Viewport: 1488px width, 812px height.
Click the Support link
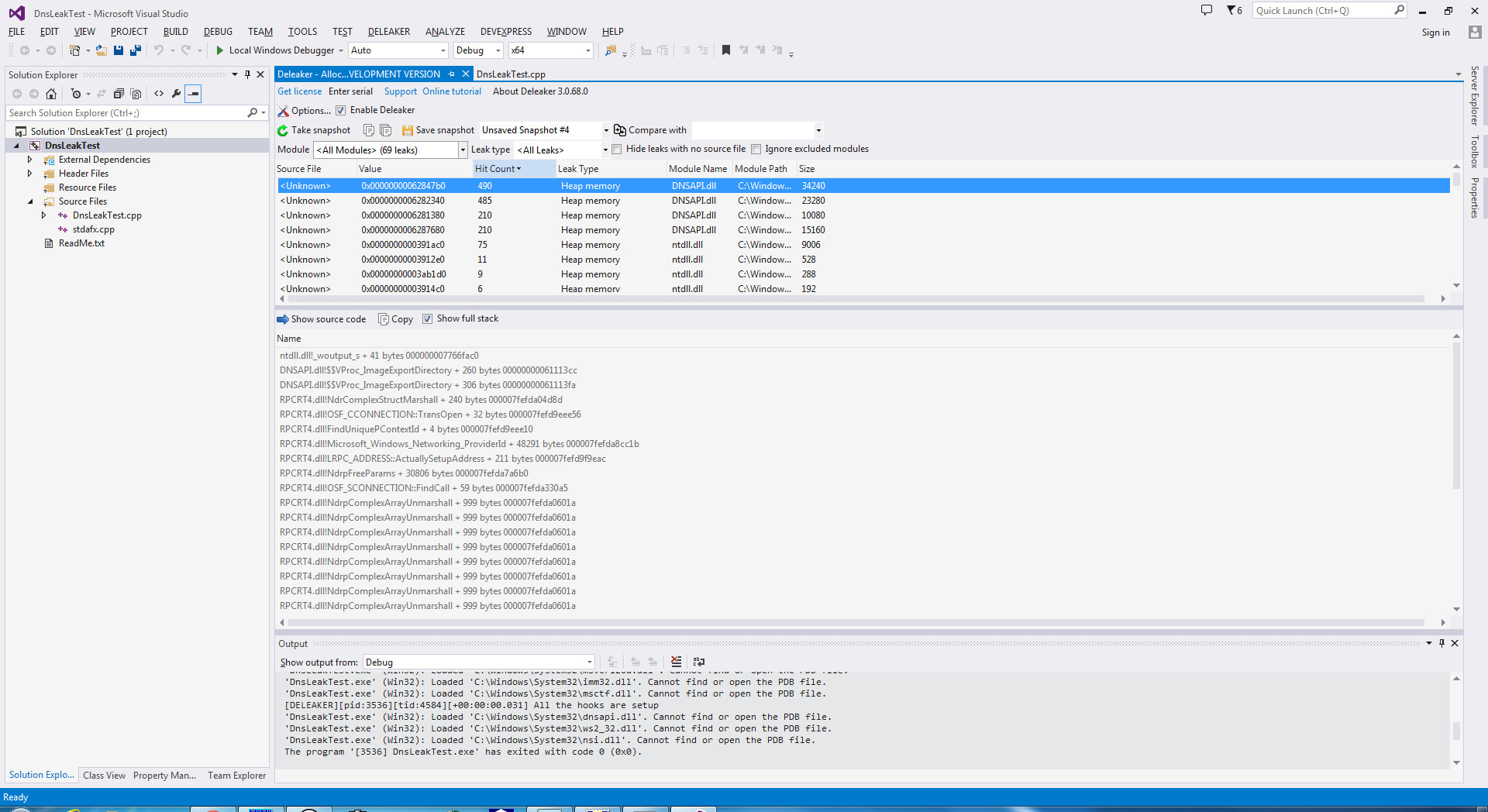point(401,91)
